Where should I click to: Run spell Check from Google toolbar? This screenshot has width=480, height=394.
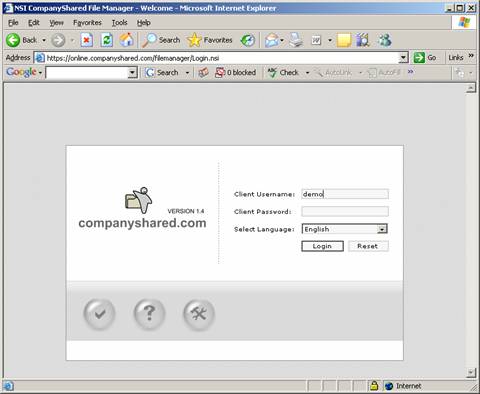click(283, 72)
